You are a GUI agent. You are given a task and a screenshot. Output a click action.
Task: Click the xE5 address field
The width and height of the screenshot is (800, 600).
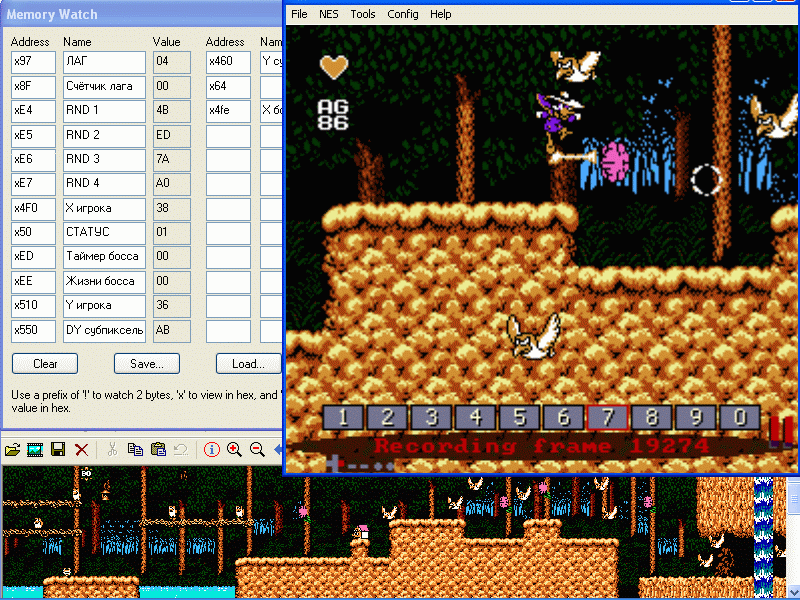pyautogui.click(x=33, y=135)
